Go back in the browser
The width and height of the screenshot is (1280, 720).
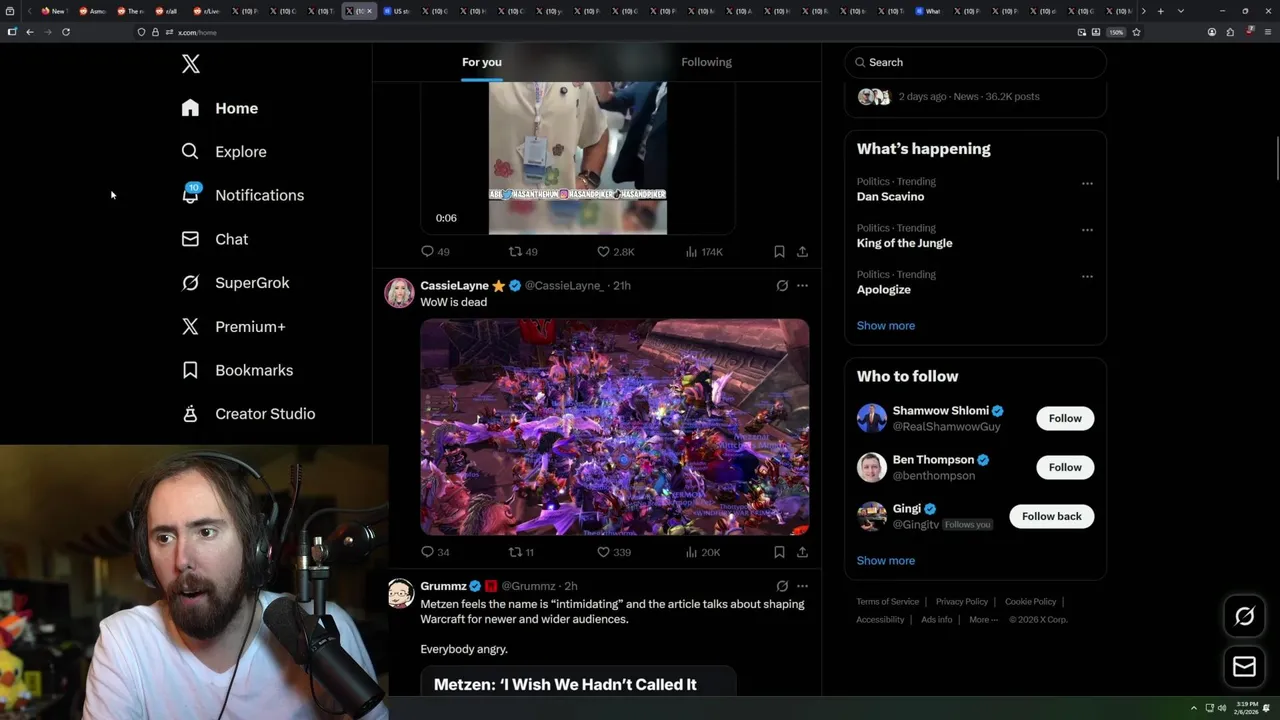30,32
